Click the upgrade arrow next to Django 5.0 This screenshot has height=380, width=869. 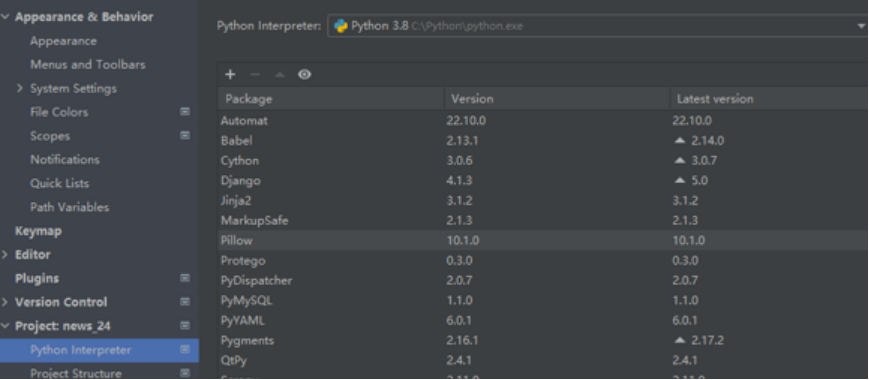pyautogui.click(x=680, y=181)
